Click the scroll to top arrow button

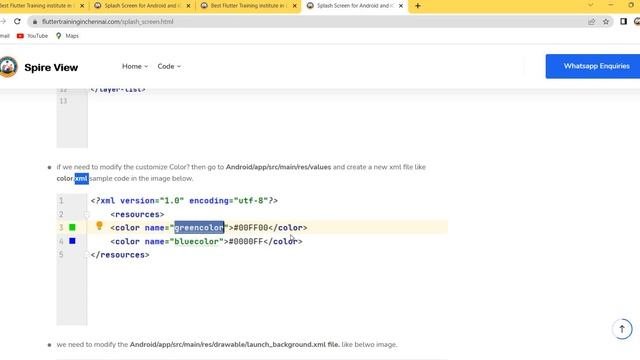click(x=622, y=329)
